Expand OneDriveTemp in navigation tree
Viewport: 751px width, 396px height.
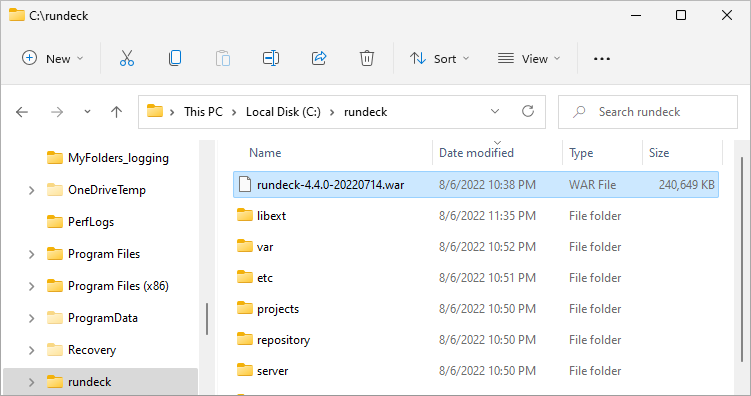pos(32,190)
